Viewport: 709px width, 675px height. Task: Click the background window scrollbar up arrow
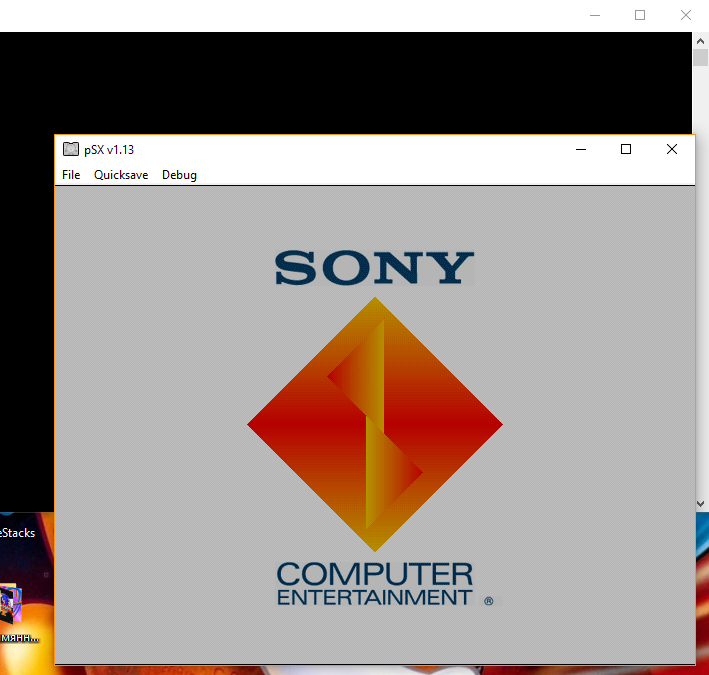pyautogui.click(x=700, y=41)
